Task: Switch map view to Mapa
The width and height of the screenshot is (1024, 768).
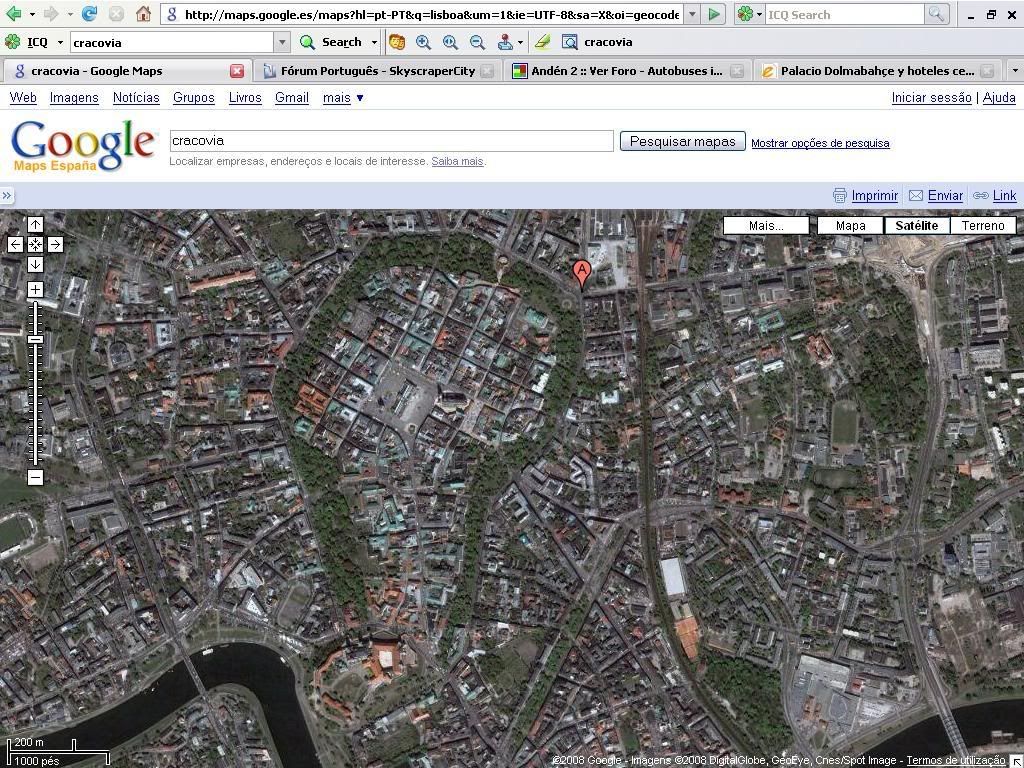Action: [850, 225]
